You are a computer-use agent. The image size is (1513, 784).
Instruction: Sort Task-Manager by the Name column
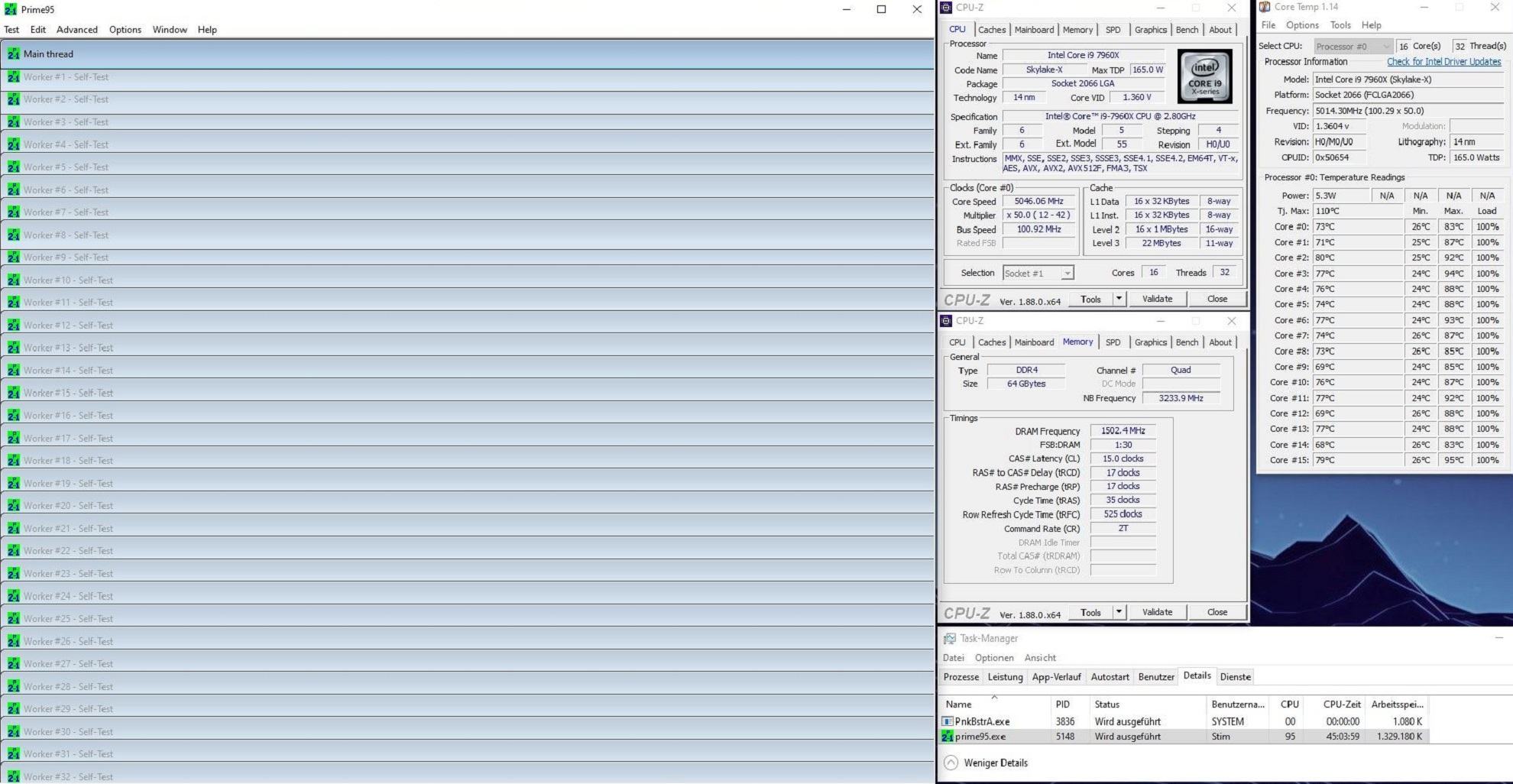coord(994,705)
